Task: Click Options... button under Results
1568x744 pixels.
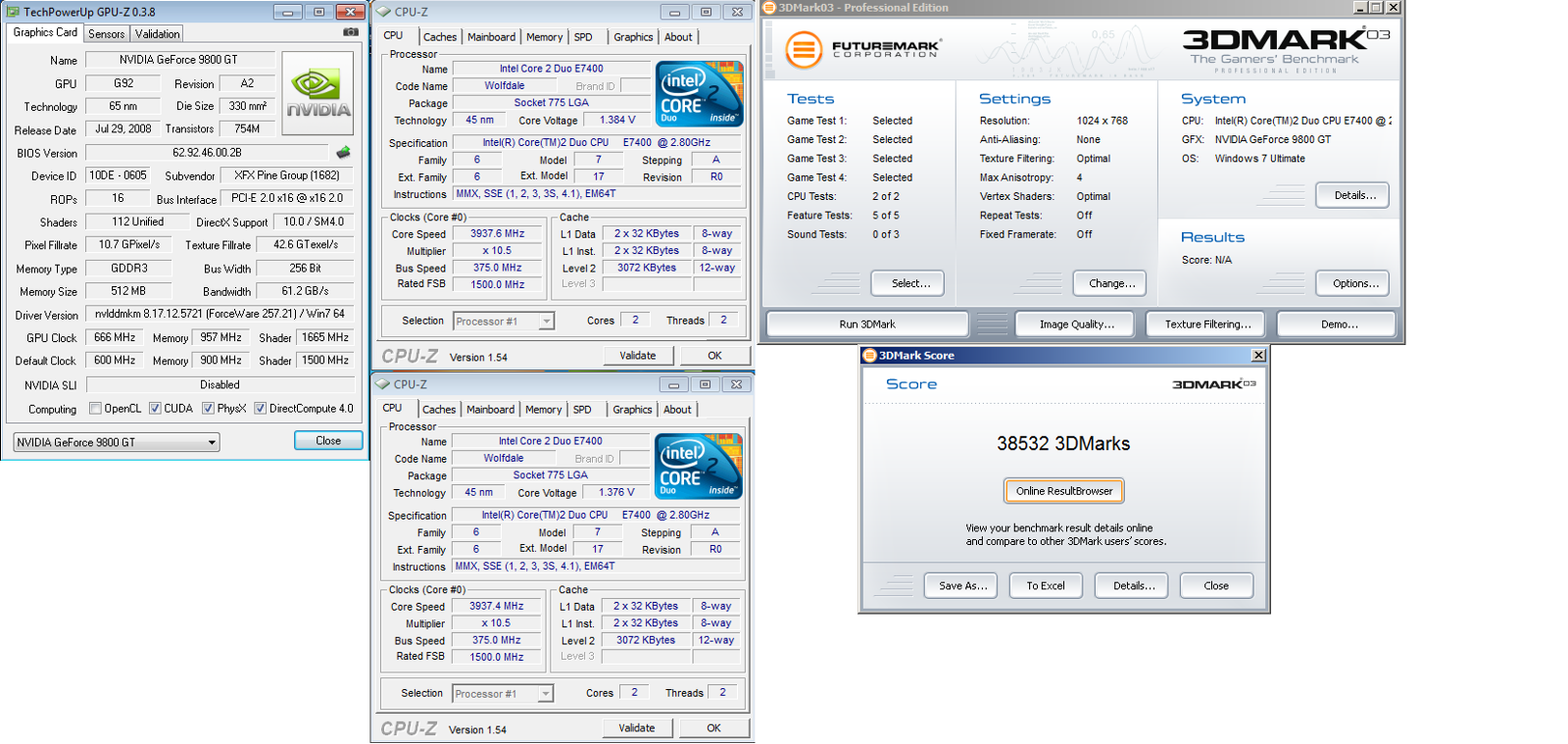Action: [x=1352, y=283]
